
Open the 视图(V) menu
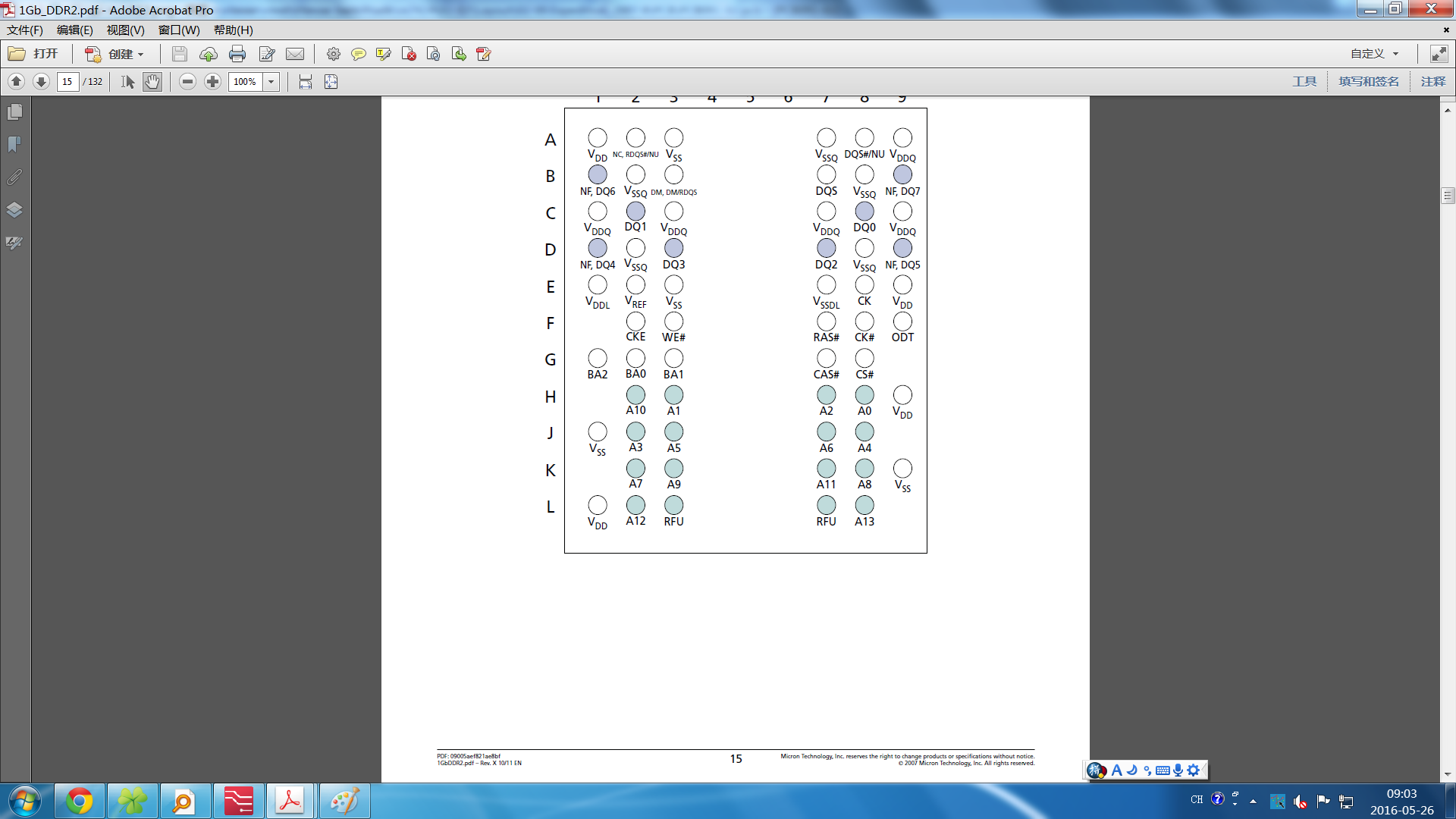point(125,30)
